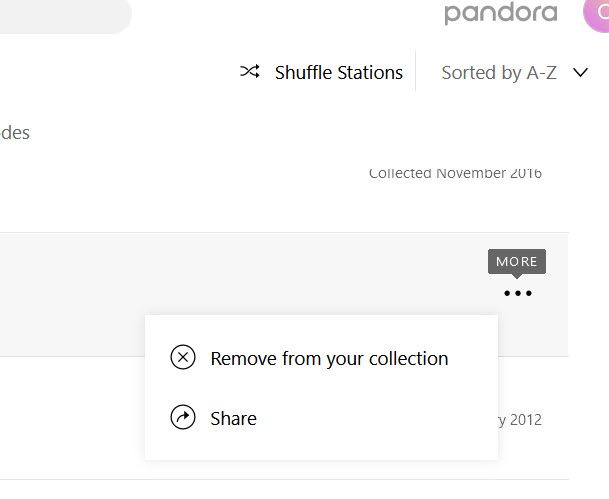The image size is (609, 499).
Task: Click the three-dot more options icon
Action: coord(518,293)
